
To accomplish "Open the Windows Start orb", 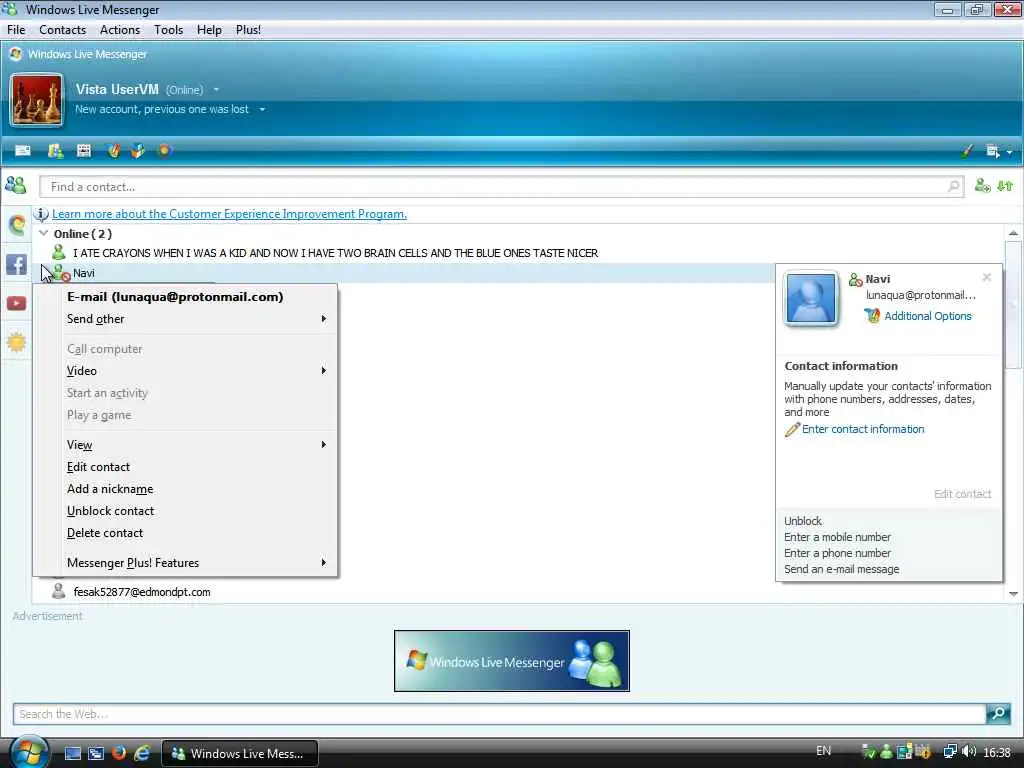I will pyautogui.click(x=29, y=752).
